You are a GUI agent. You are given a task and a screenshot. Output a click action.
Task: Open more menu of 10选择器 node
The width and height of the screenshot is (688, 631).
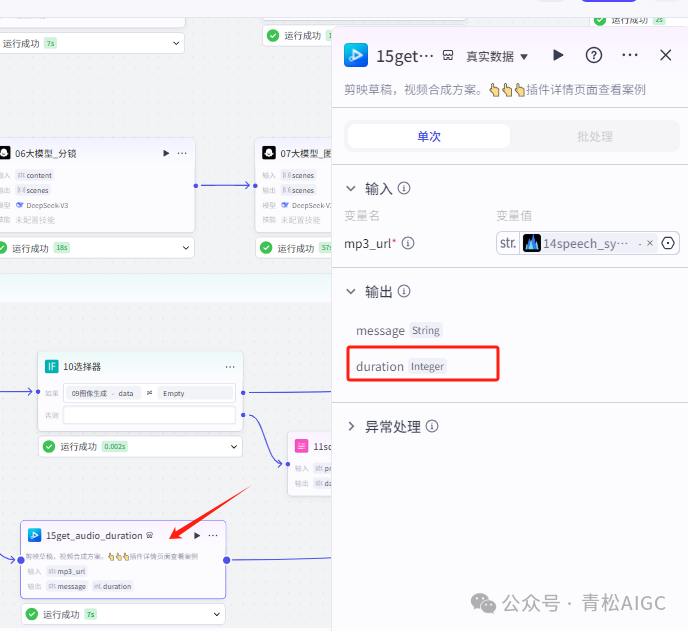point(230,367)
